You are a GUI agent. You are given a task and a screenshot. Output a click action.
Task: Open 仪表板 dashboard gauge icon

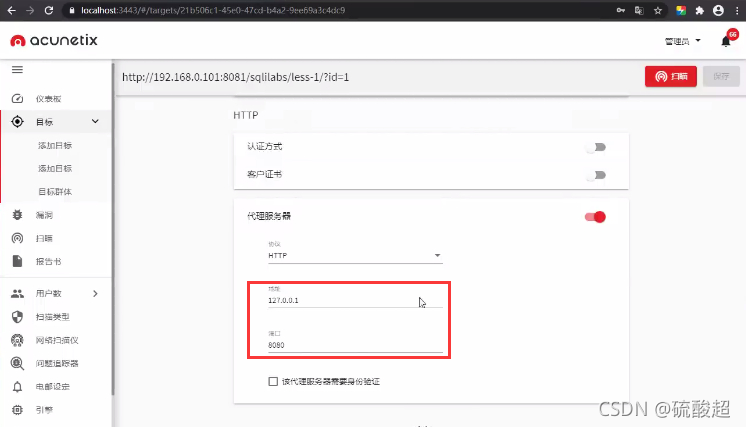17,98
